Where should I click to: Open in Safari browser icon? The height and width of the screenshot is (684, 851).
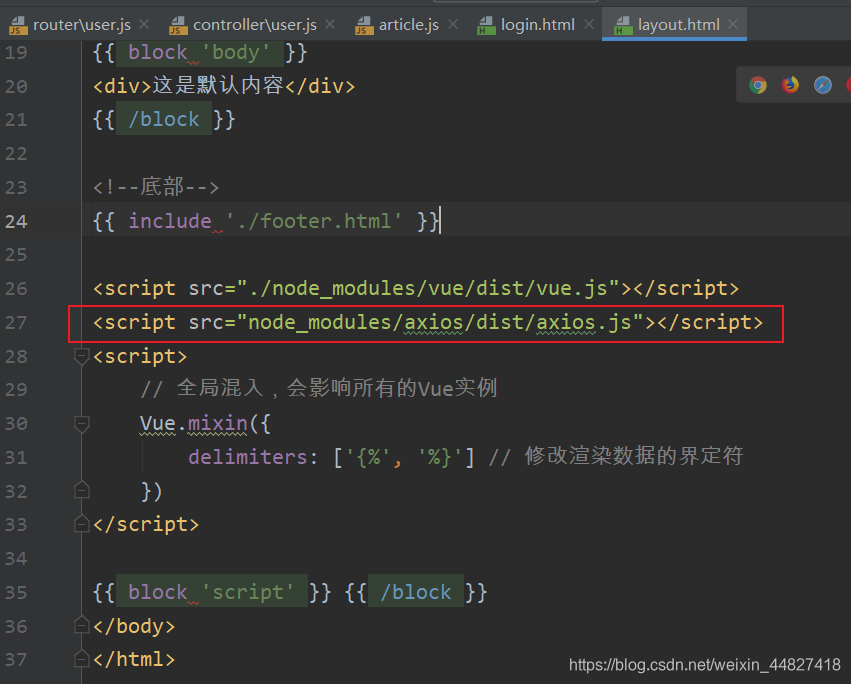click(x=823, y=85)
